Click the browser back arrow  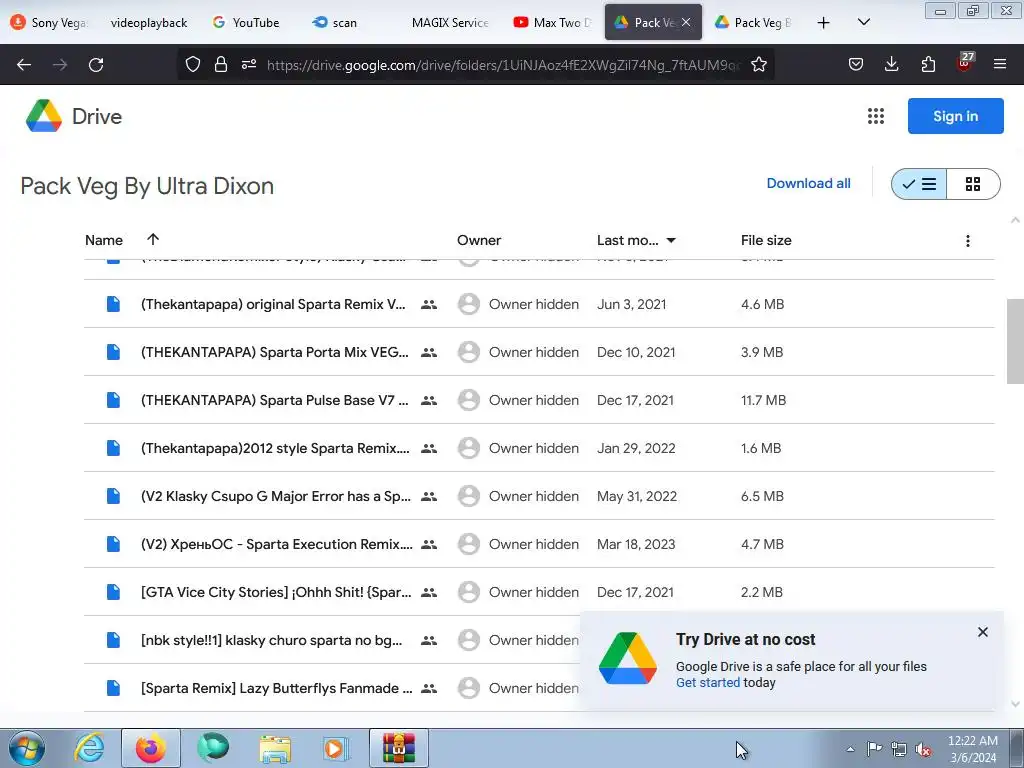tap(24, 65)
